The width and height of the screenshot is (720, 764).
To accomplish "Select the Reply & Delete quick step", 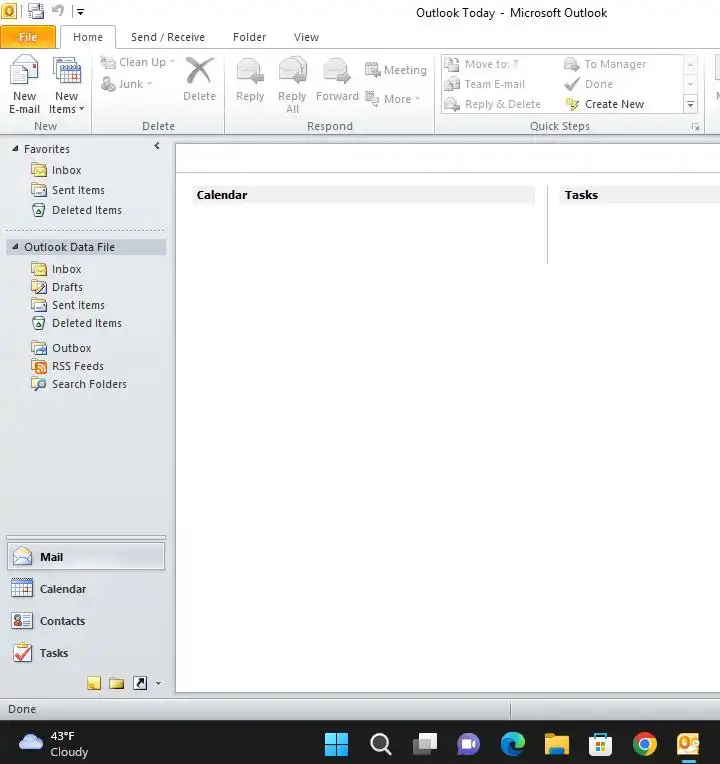I will coord(493,104).
